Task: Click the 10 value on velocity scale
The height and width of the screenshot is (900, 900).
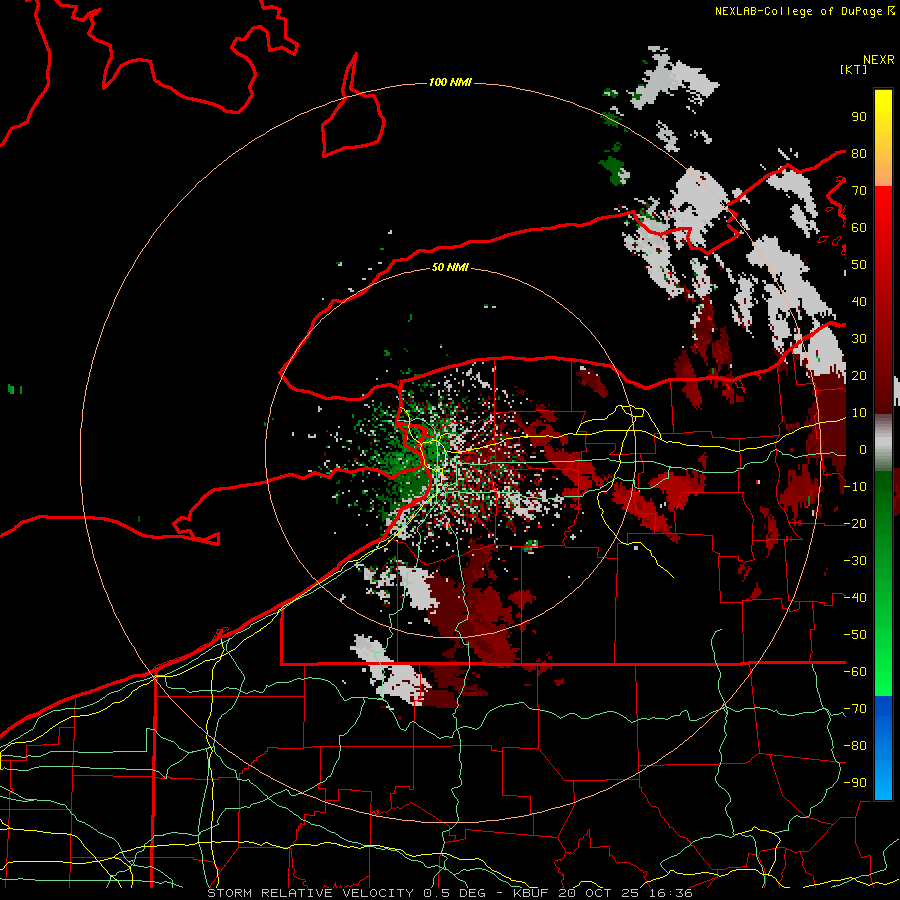Action: (859, 413)
